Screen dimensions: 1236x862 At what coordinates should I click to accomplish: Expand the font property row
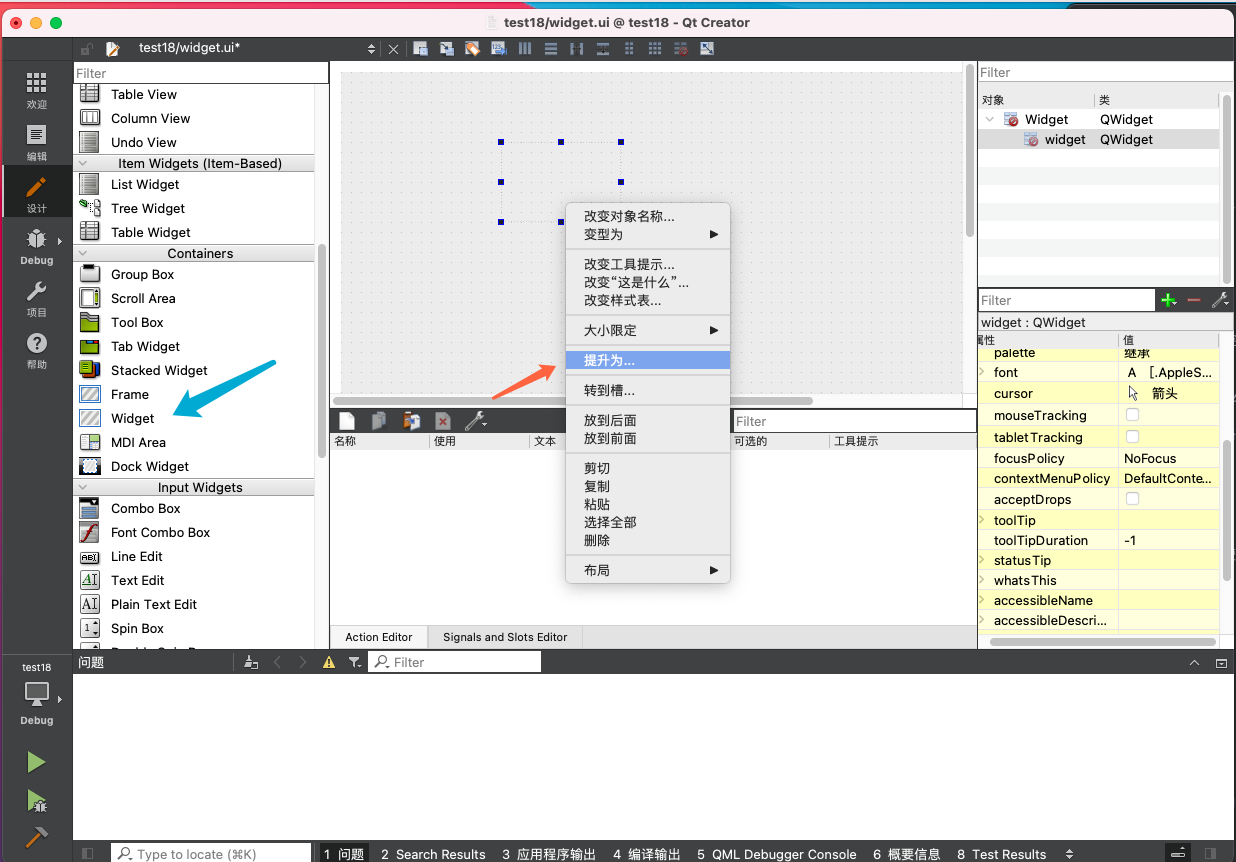pyautogui.click(x=982, y=372)
